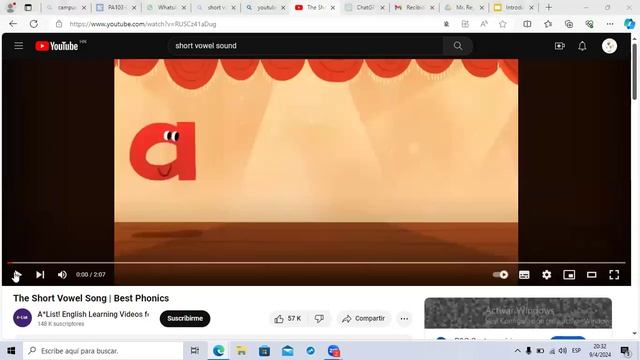Open the player settings gear
The image size is (640, 360).
(547, 275)
